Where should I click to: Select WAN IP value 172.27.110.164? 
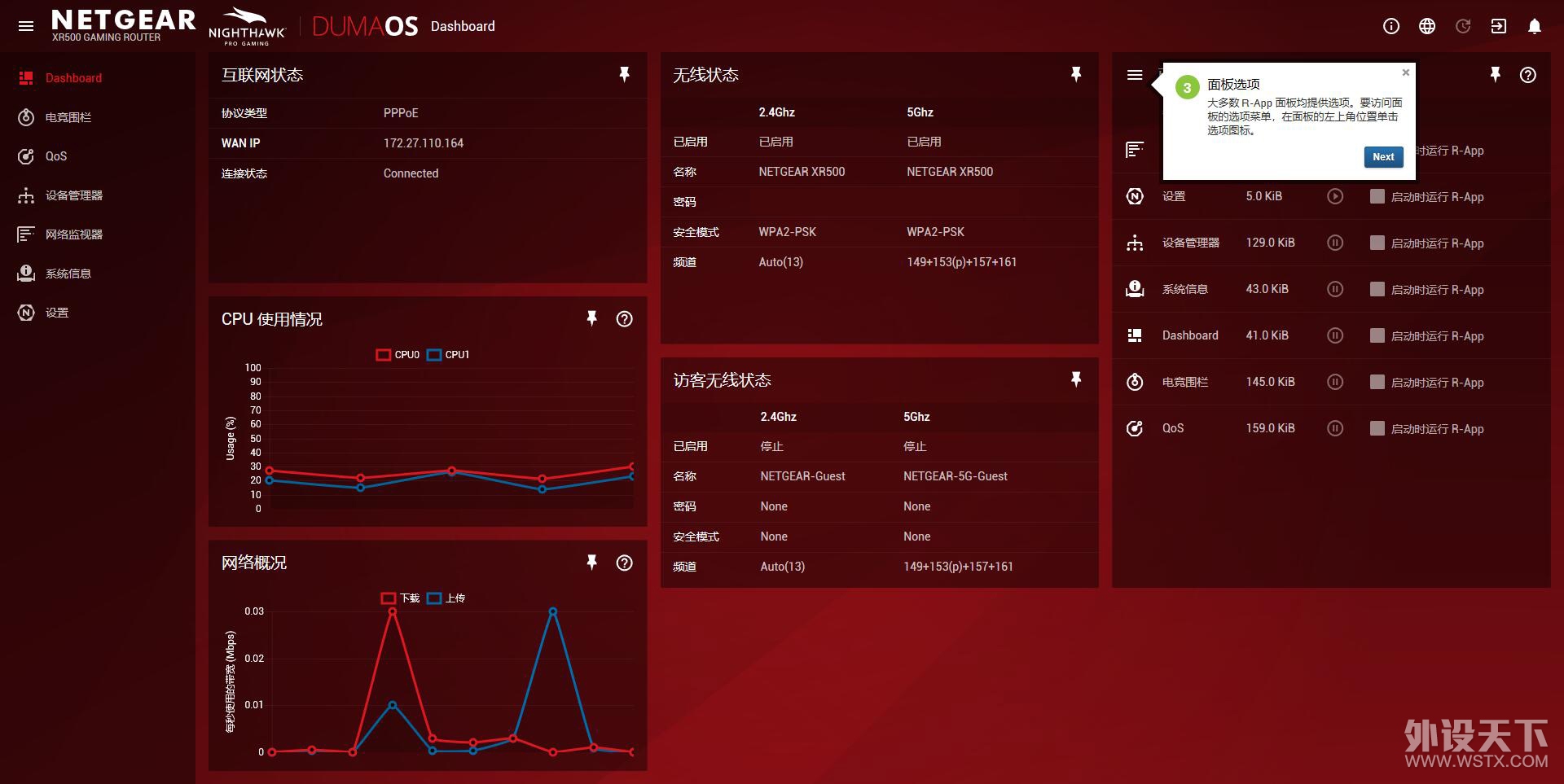tap(424, 143)
